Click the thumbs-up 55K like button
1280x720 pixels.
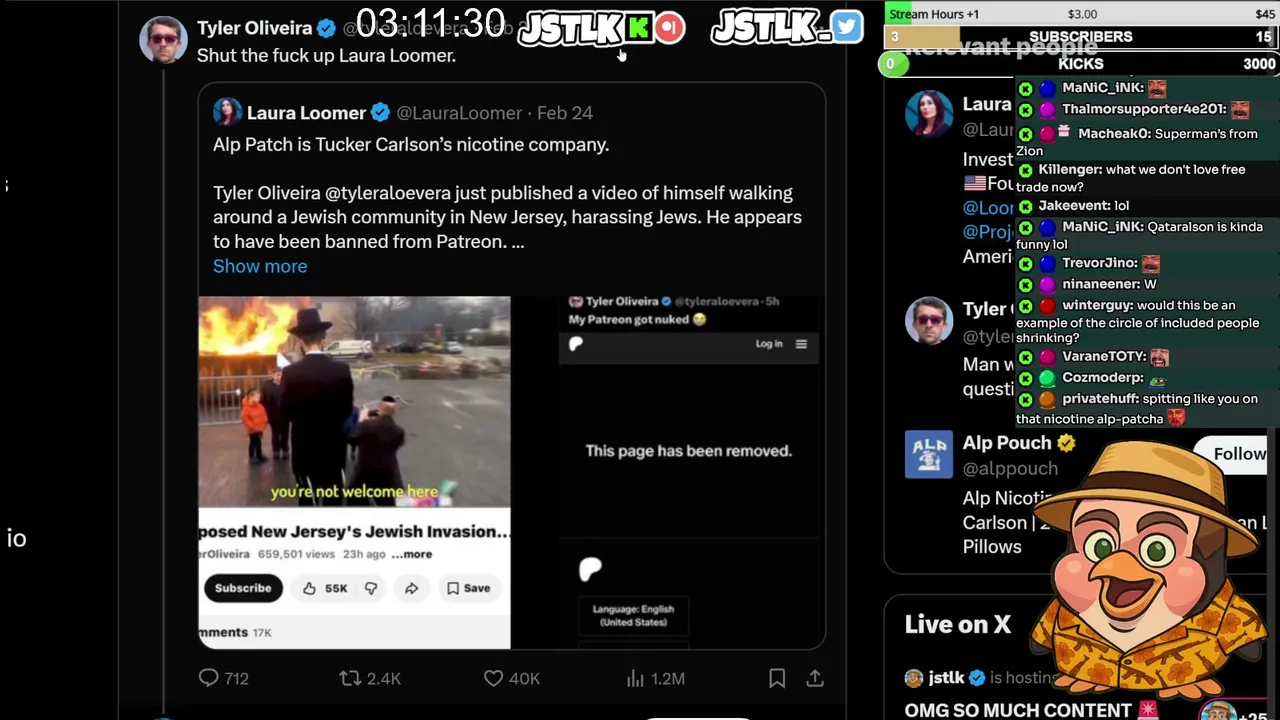326,588
